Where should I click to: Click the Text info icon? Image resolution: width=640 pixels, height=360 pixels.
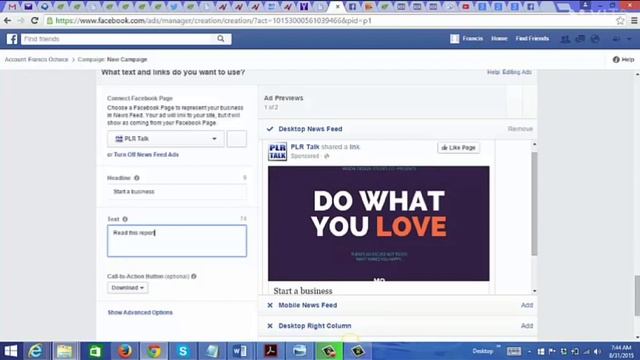[125, 219]
